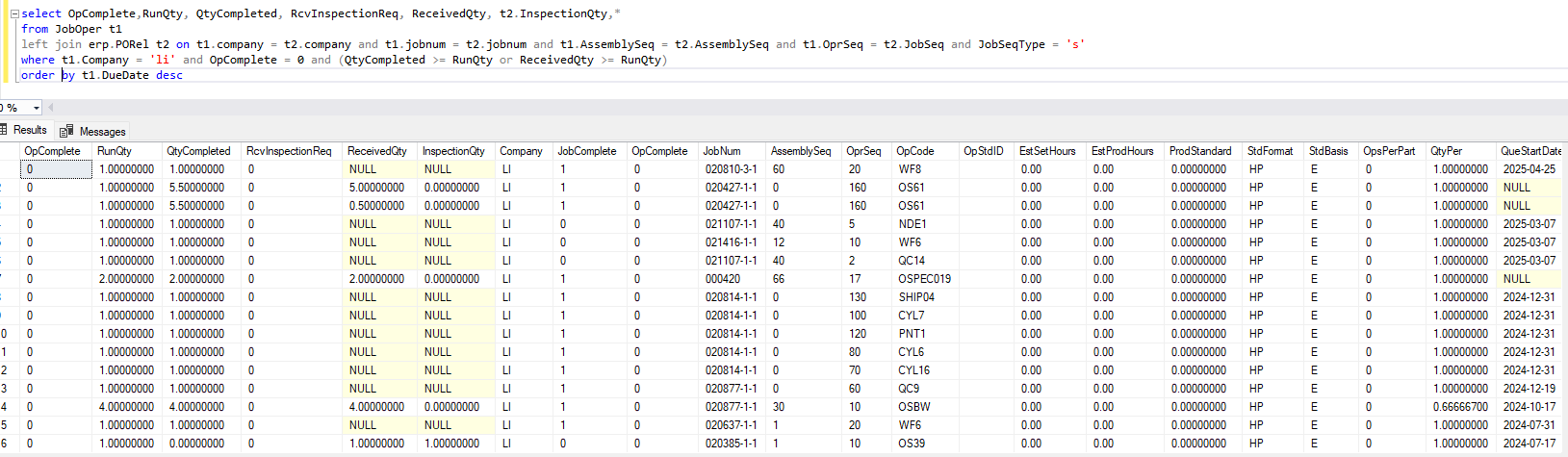This screenshot has width=1568, height=457.
Task: Place cursor on the 's' string literal
Action: point(1074,44)
